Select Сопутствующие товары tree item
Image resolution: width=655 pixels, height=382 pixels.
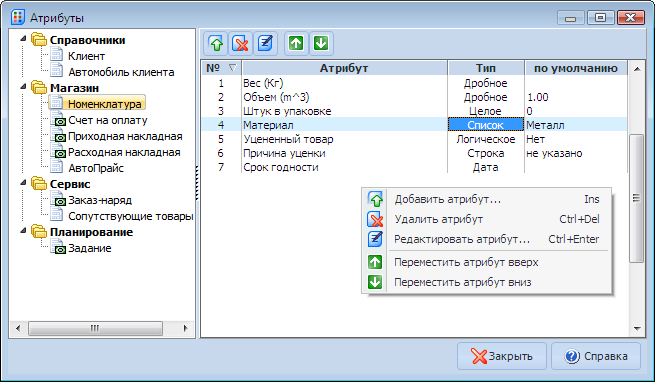131,216
